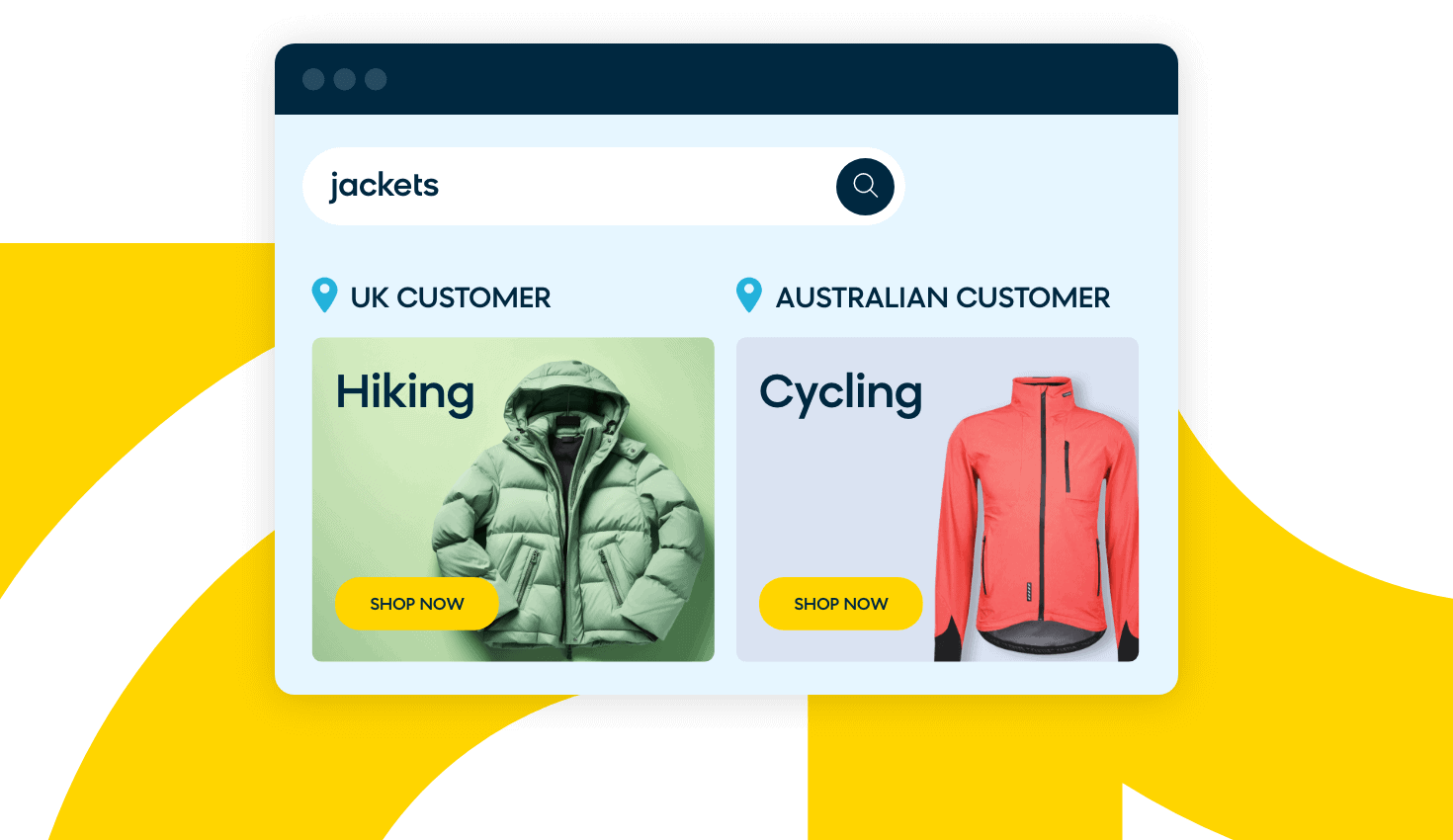Click the dark navy browser title bar
1453x840 pixels.
tap(726, 79)
